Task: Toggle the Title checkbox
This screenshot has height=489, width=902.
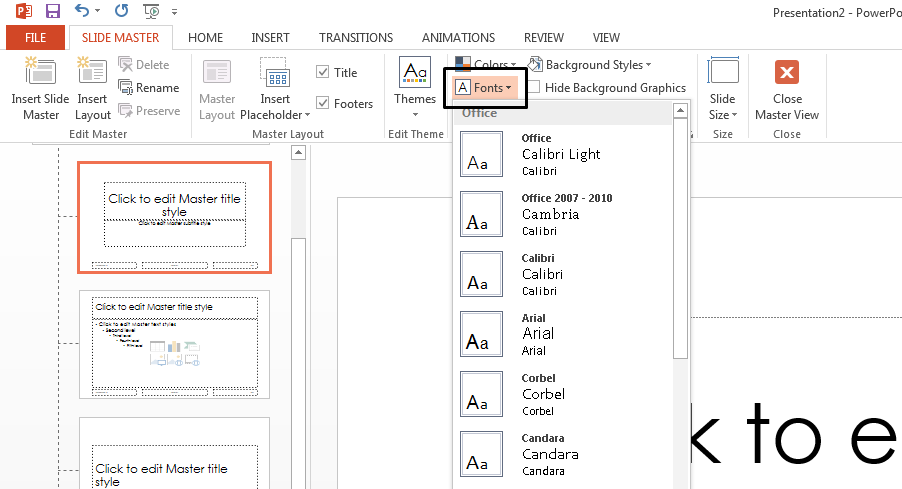Action: pos(323,72)
